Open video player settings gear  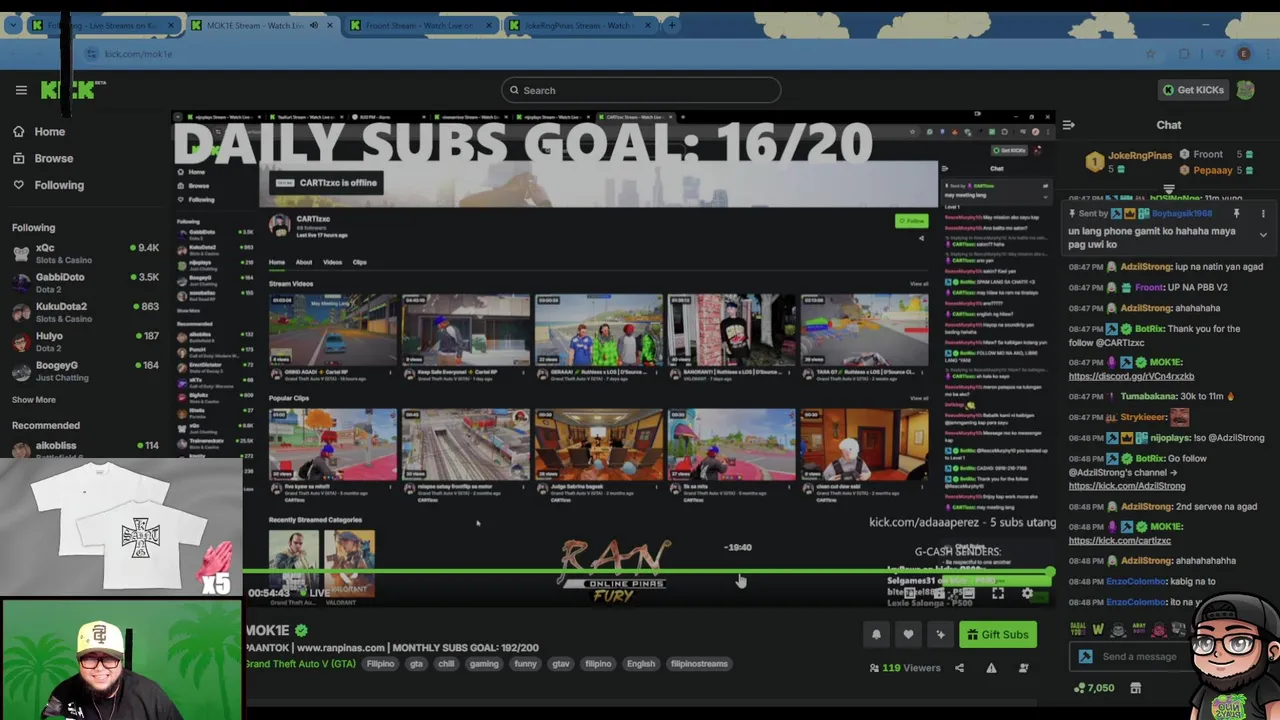[x=1027, y=594]
